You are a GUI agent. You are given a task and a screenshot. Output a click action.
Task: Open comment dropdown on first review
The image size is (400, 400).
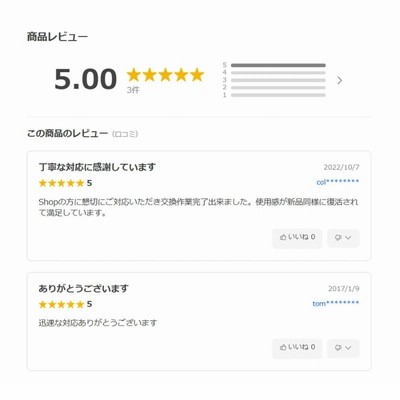click(x=343, y=238)
